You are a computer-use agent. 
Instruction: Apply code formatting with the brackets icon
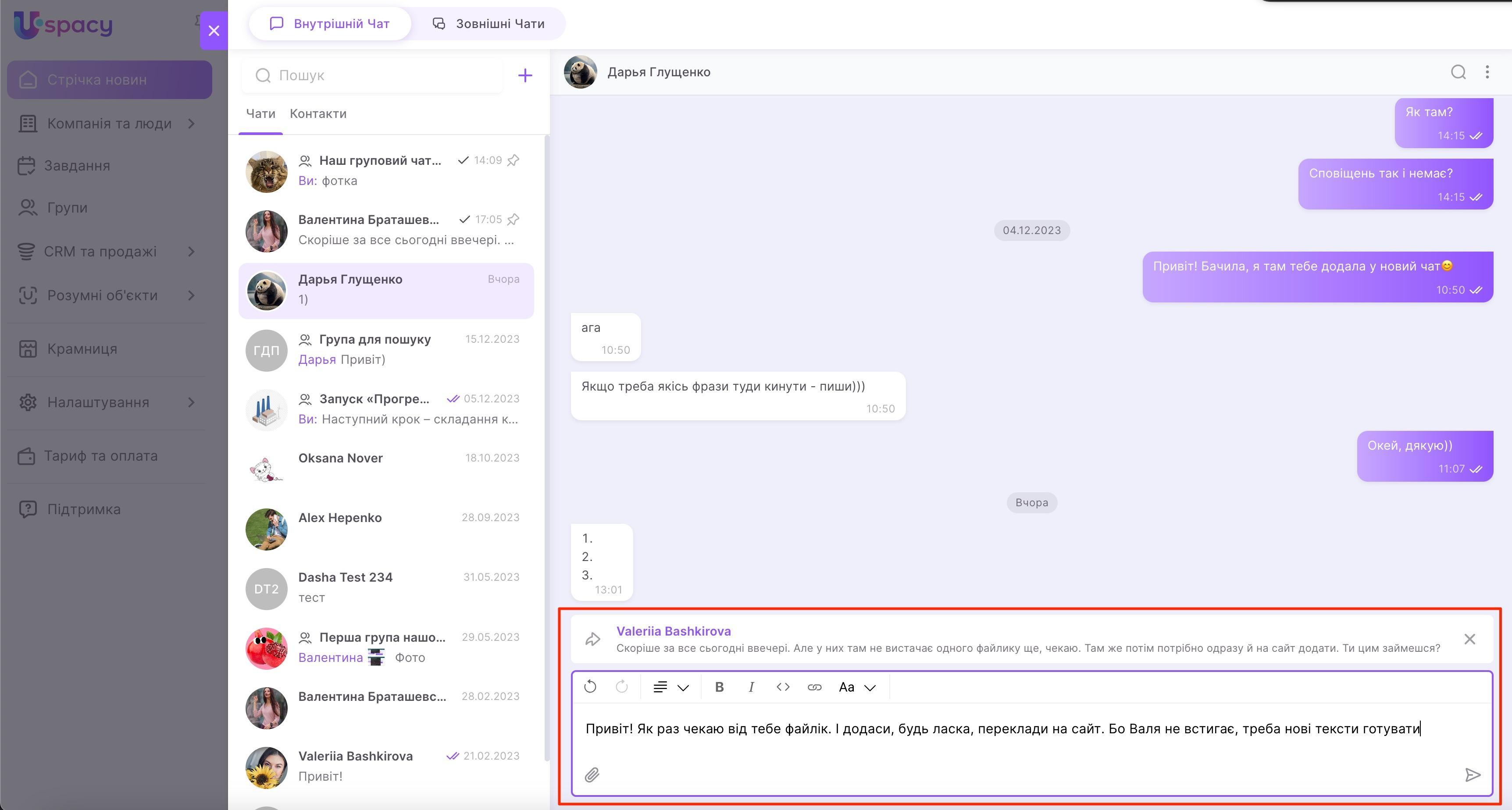[x=782, y=687]
